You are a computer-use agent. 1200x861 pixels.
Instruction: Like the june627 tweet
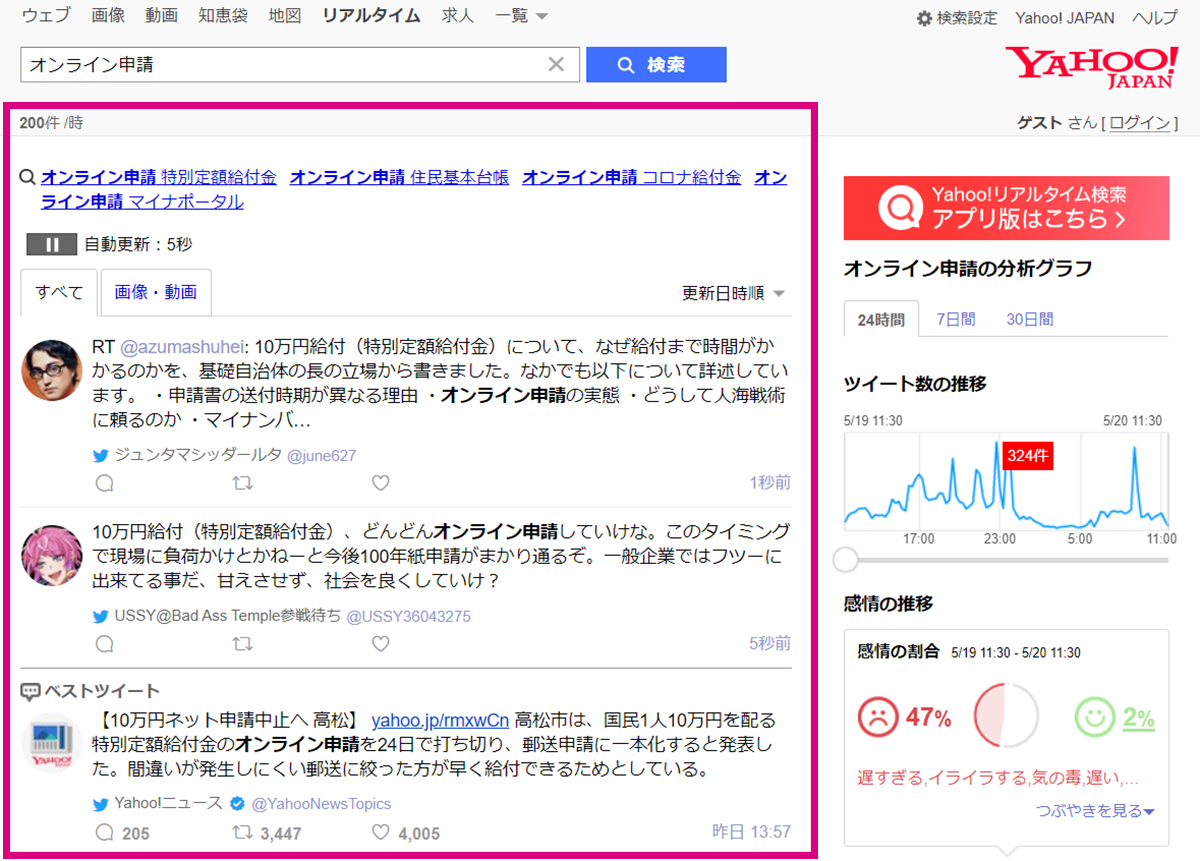[x=380, y=483]
